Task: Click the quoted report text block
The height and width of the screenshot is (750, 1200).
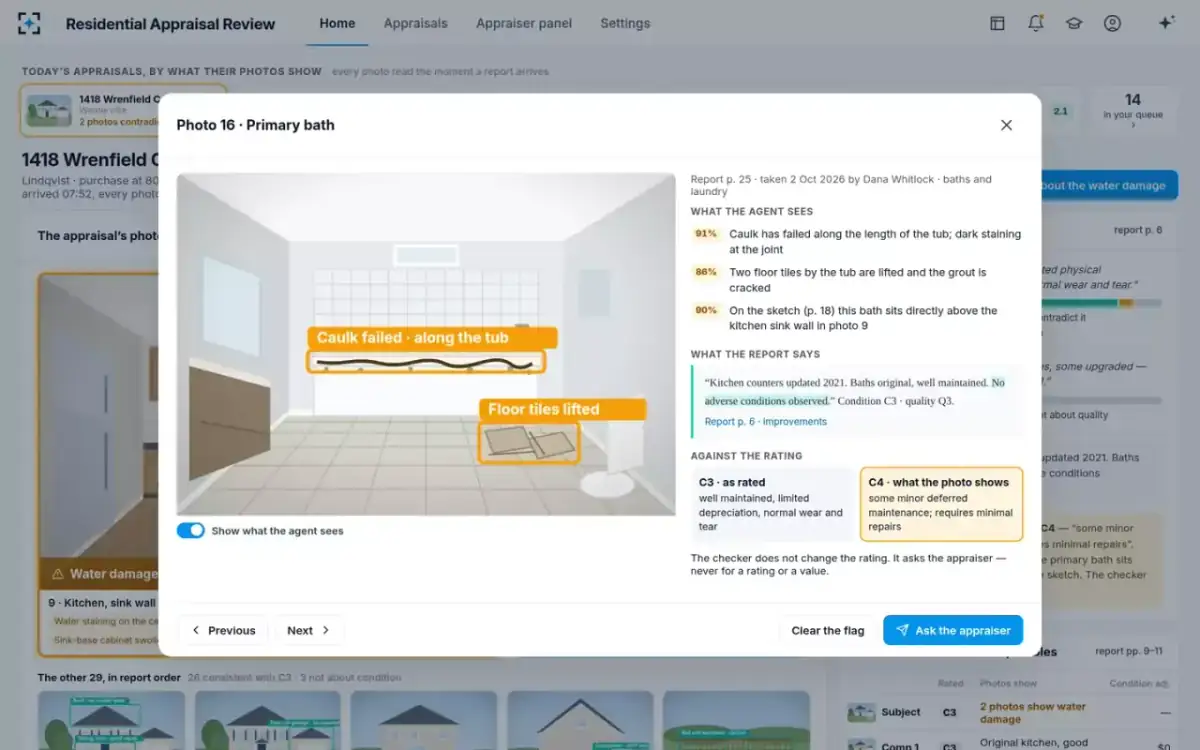Action: pos(858,401)
